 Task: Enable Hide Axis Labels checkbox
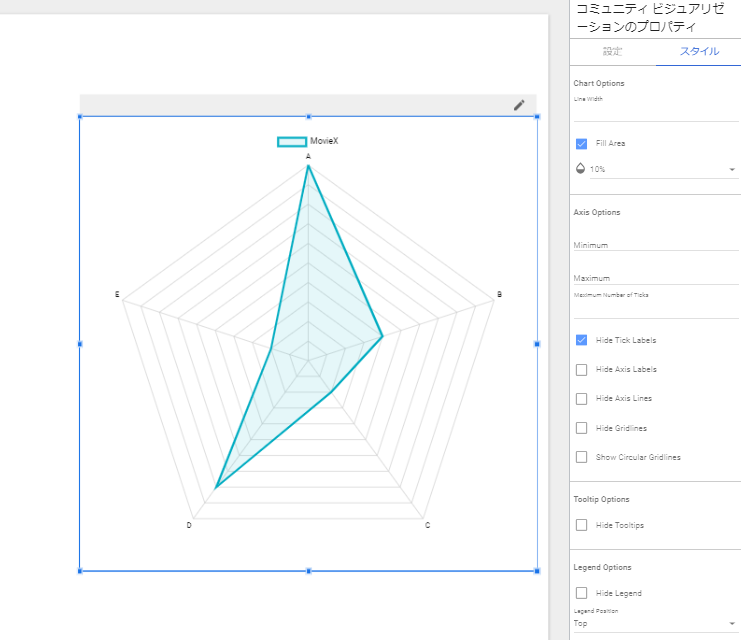click(582, 370)
